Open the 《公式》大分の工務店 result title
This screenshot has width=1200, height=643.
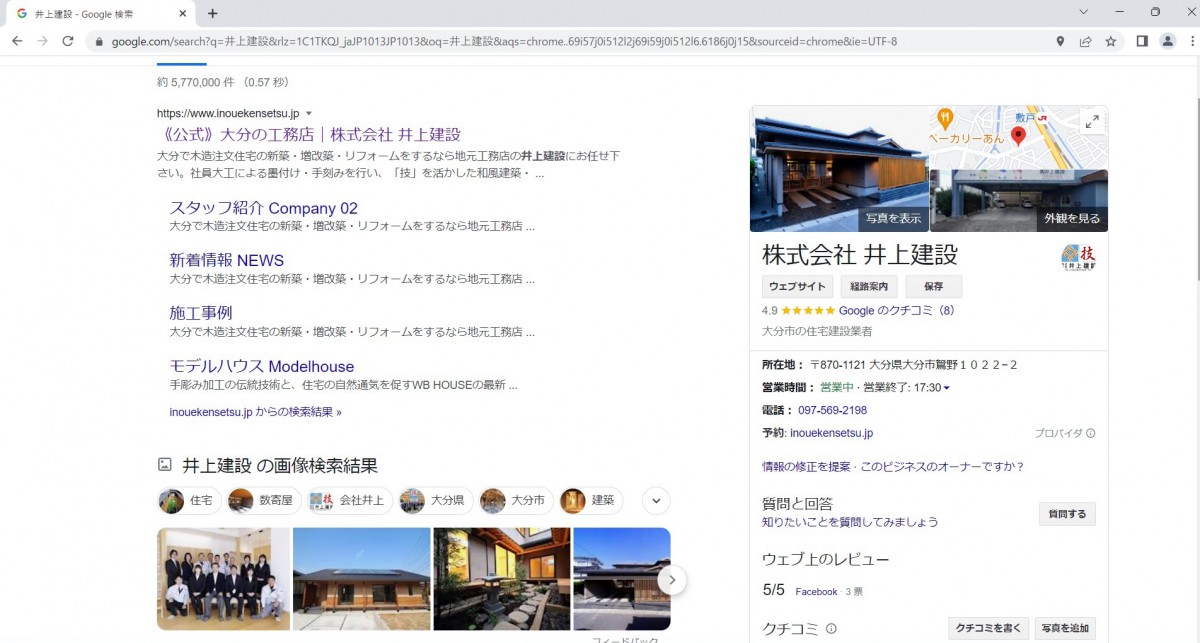[309, 134]
